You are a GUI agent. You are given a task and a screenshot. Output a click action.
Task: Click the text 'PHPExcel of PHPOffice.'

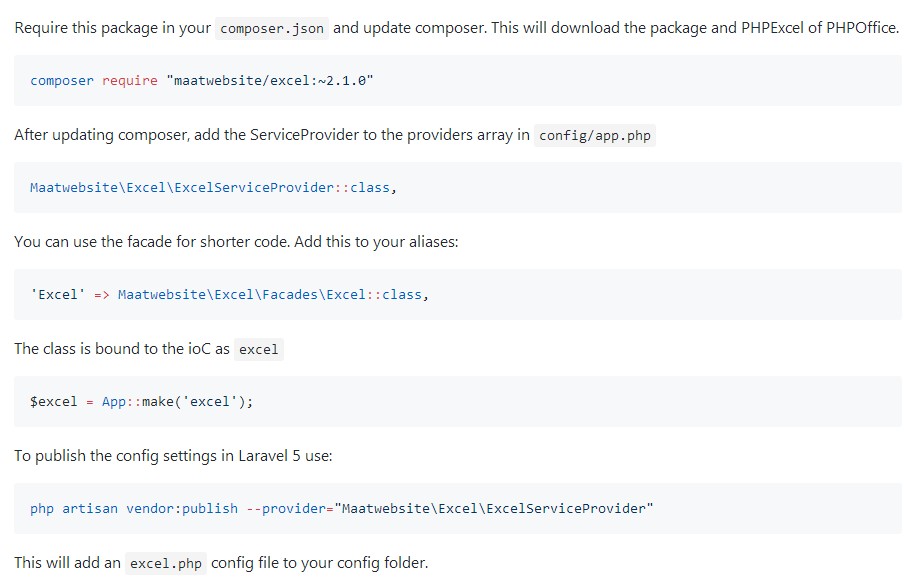tap(820, 28)
